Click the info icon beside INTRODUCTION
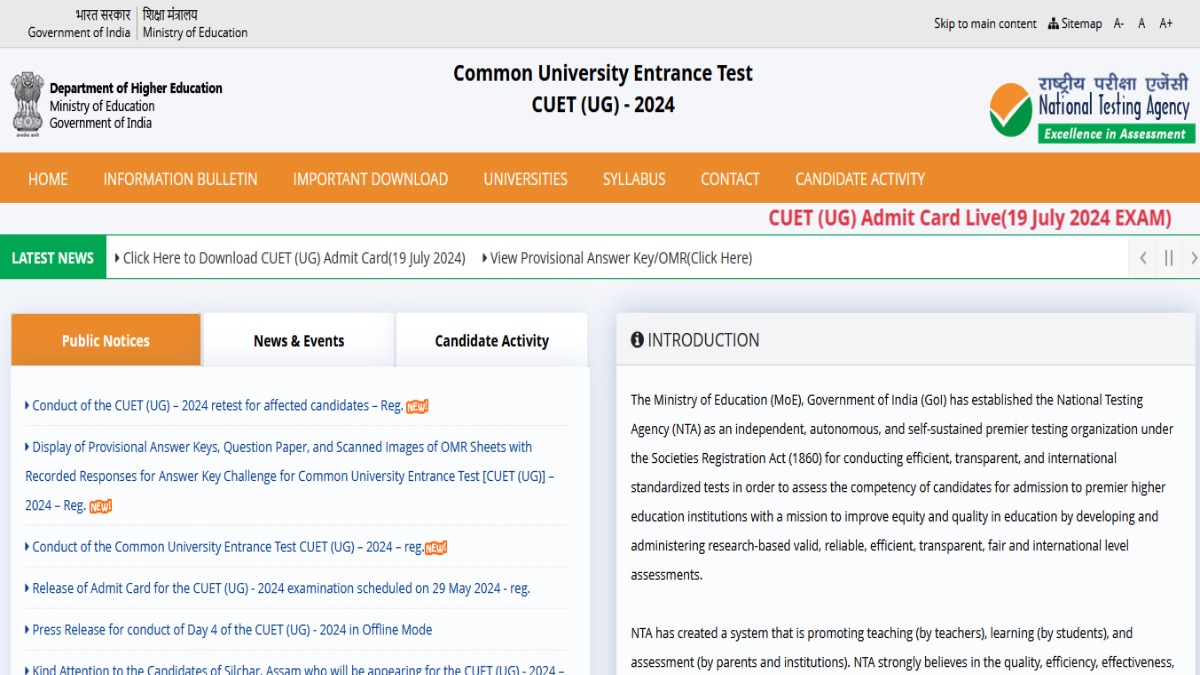 click(638, 340)
